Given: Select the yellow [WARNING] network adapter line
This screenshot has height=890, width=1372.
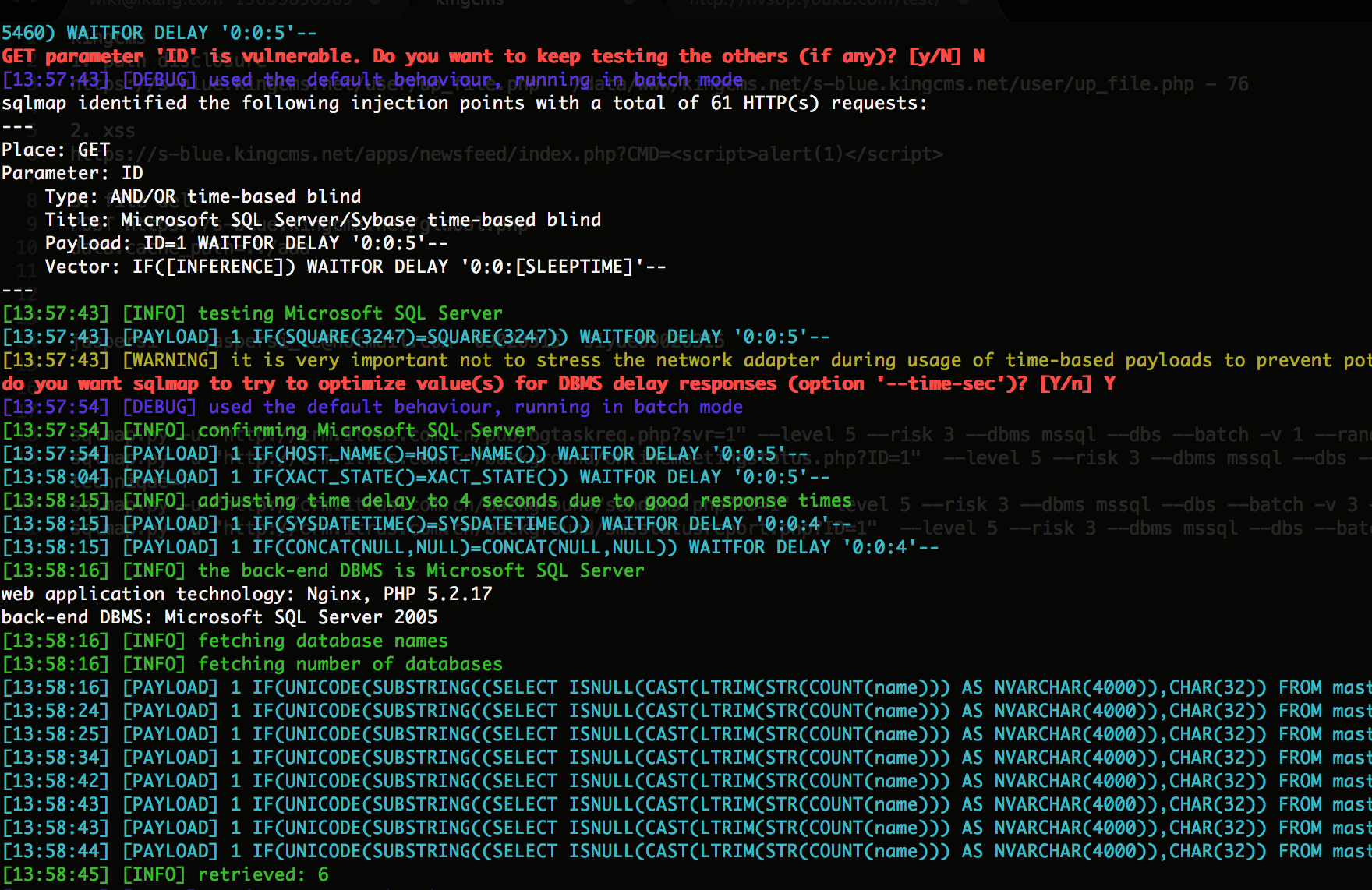Looking at the screenshot, I should pos(686,360).
